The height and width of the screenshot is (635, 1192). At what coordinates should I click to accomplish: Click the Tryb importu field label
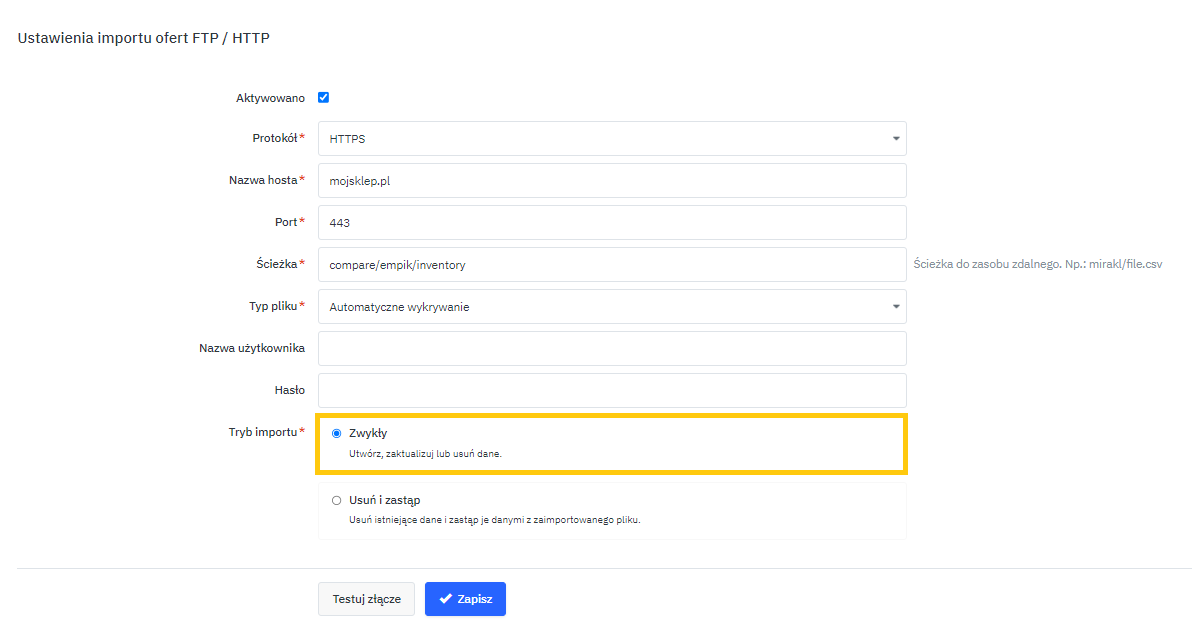pyautogui.click(x=262, y=432)
